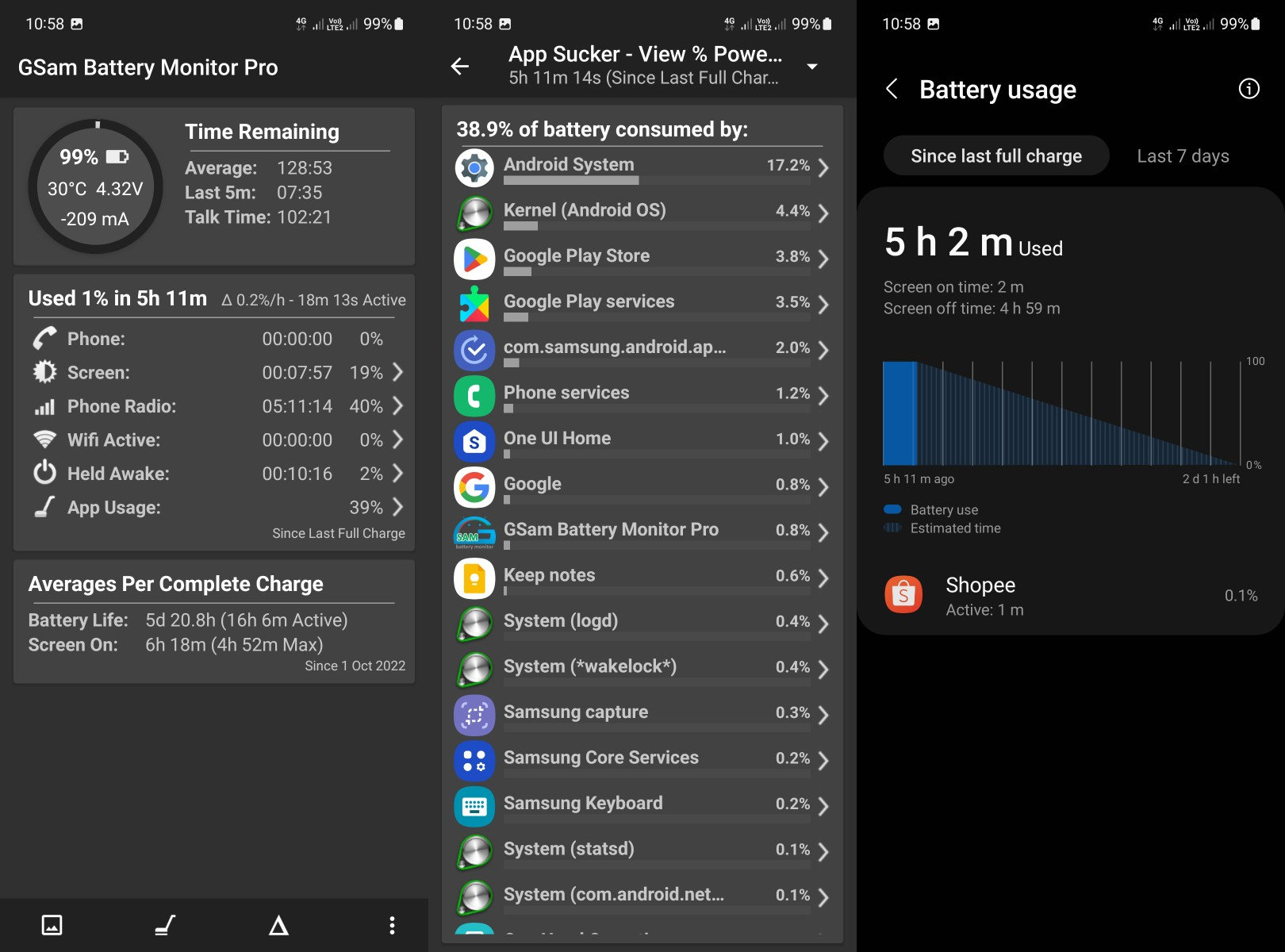
Task: Tap the circular 99% battery gauge
Action: 95,187
